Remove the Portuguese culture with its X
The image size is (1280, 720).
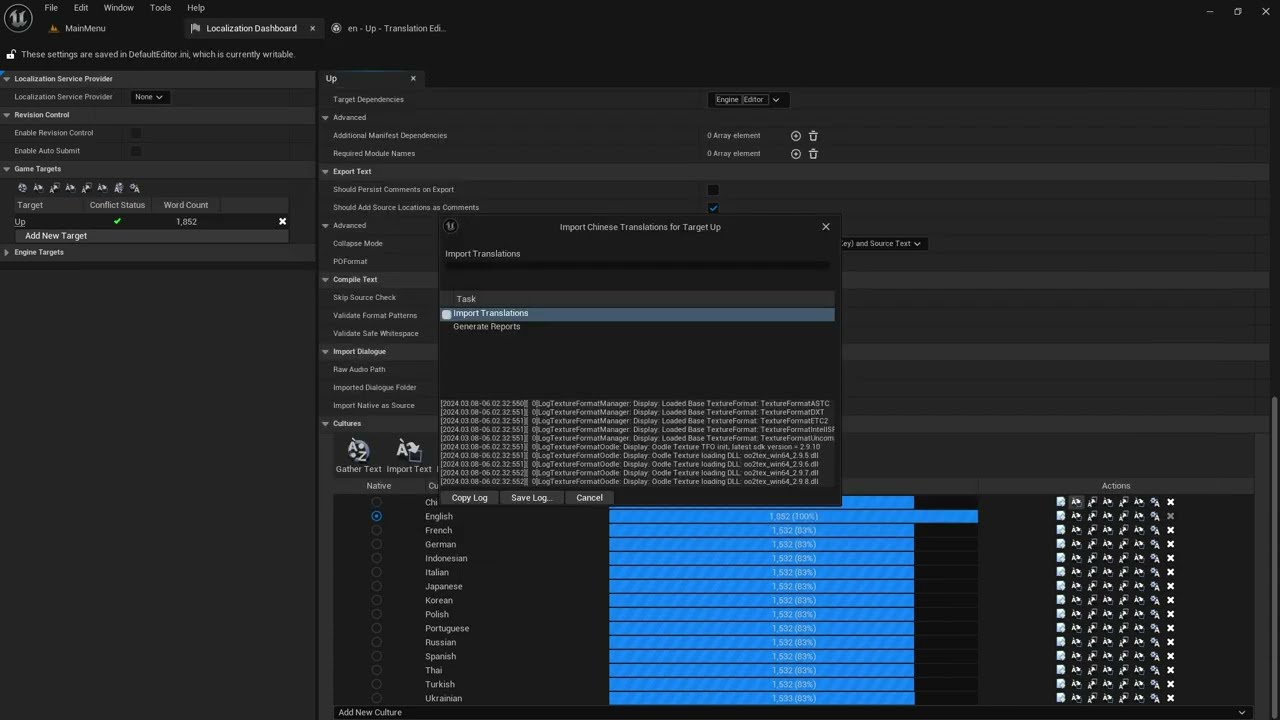pos(1171,628)
